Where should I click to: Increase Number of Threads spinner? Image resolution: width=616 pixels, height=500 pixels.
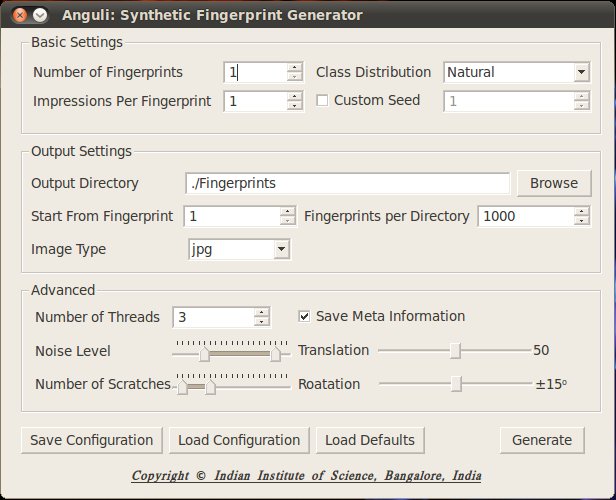[262, 312]
